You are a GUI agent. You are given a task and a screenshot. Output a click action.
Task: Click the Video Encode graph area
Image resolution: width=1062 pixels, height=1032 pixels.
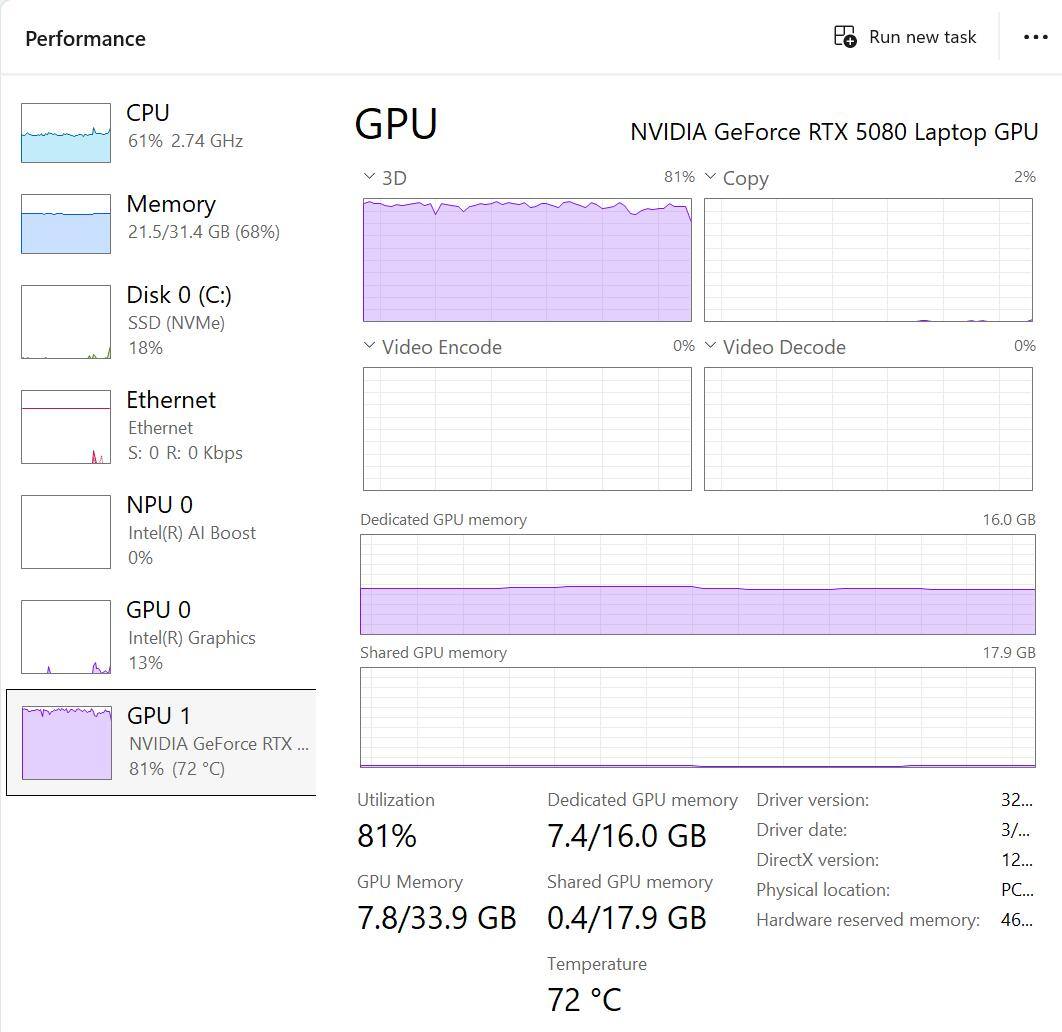click(x=527, y=428)
